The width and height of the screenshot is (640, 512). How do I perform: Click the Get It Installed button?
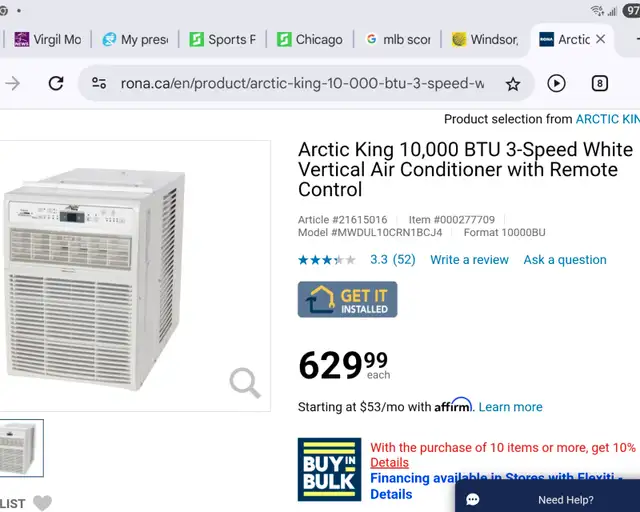pyautogui.click(x=347, y=299)
